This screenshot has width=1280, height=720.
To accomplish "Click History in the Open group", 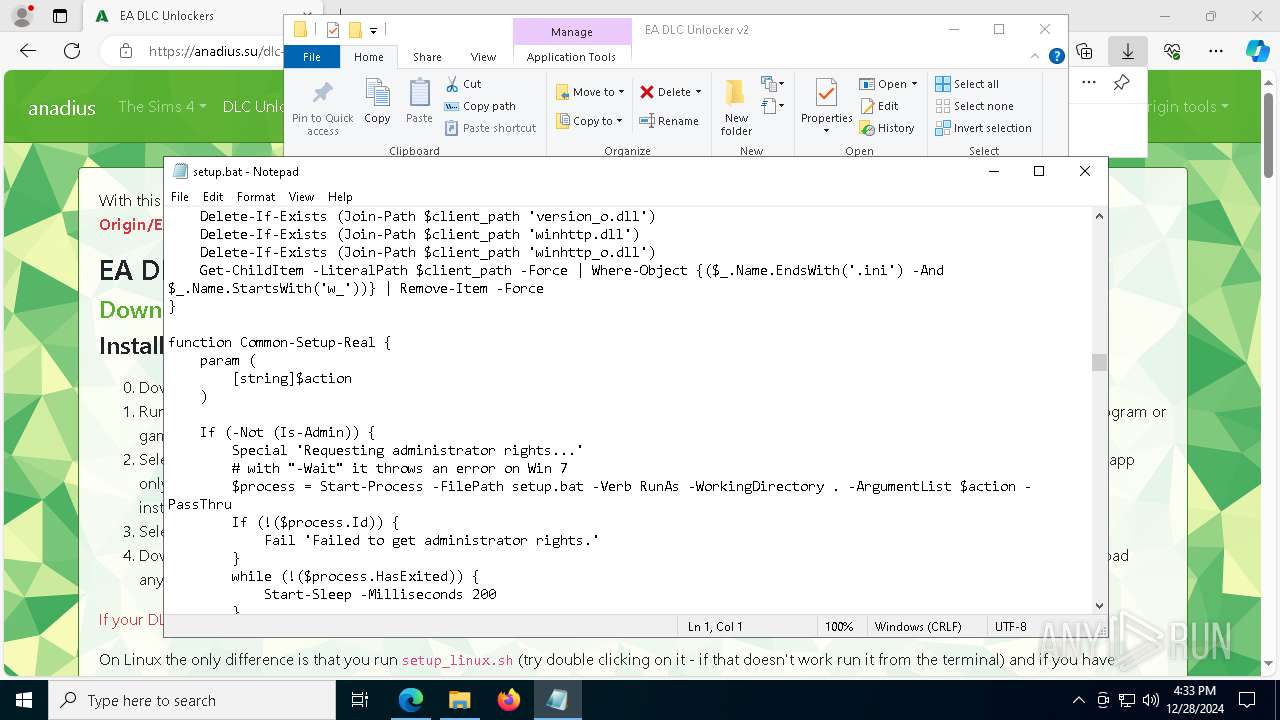I will (887, 128).
